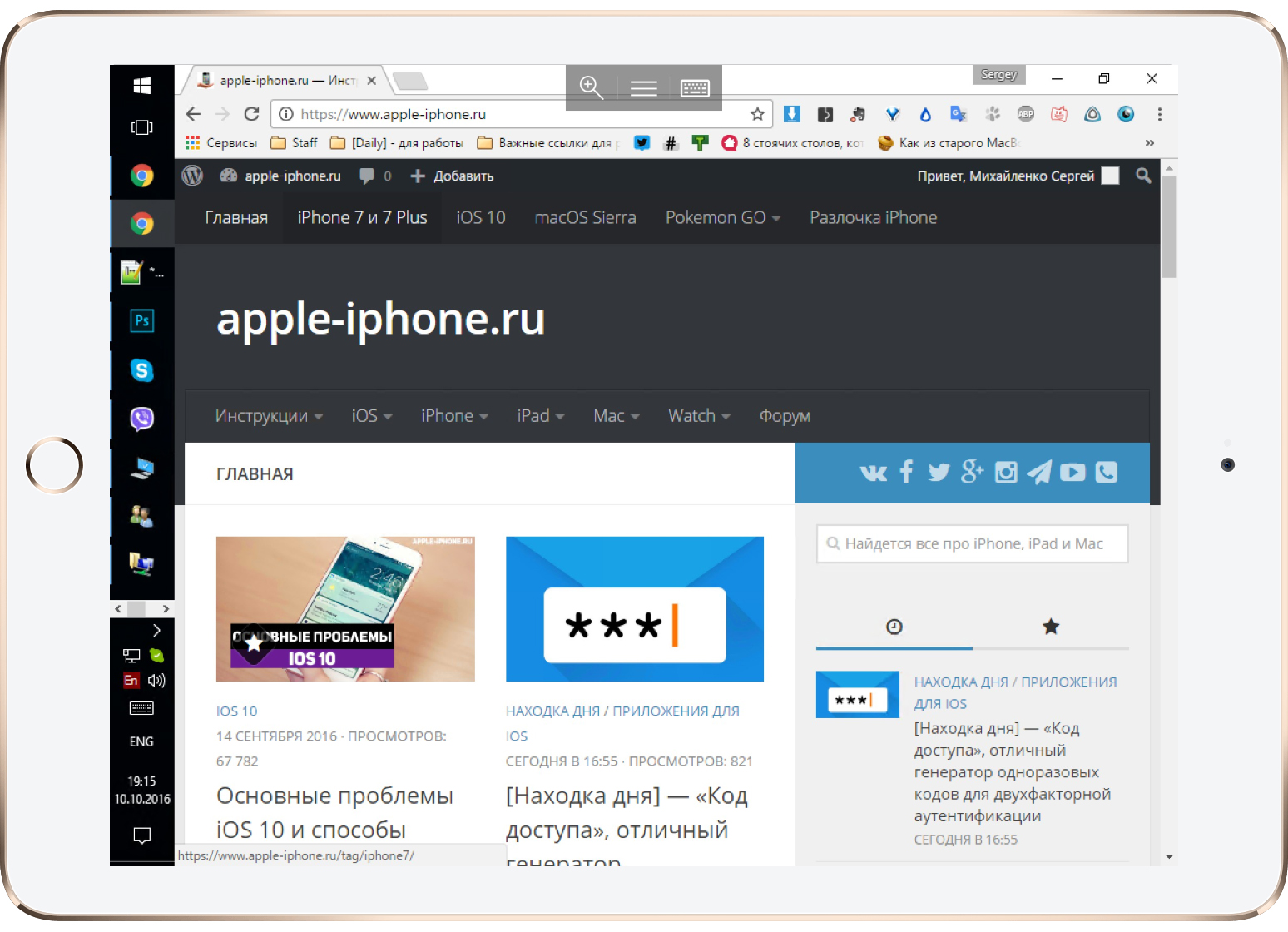Open the ENG keyboard layout indicator
Screen dimensions: 1288x932
tap(141, 741)
